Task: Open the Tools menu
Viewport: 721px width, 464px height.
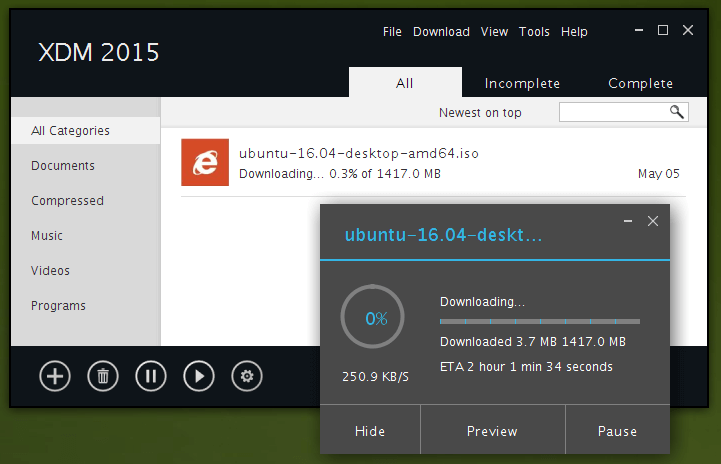Action: coord(534,32)
